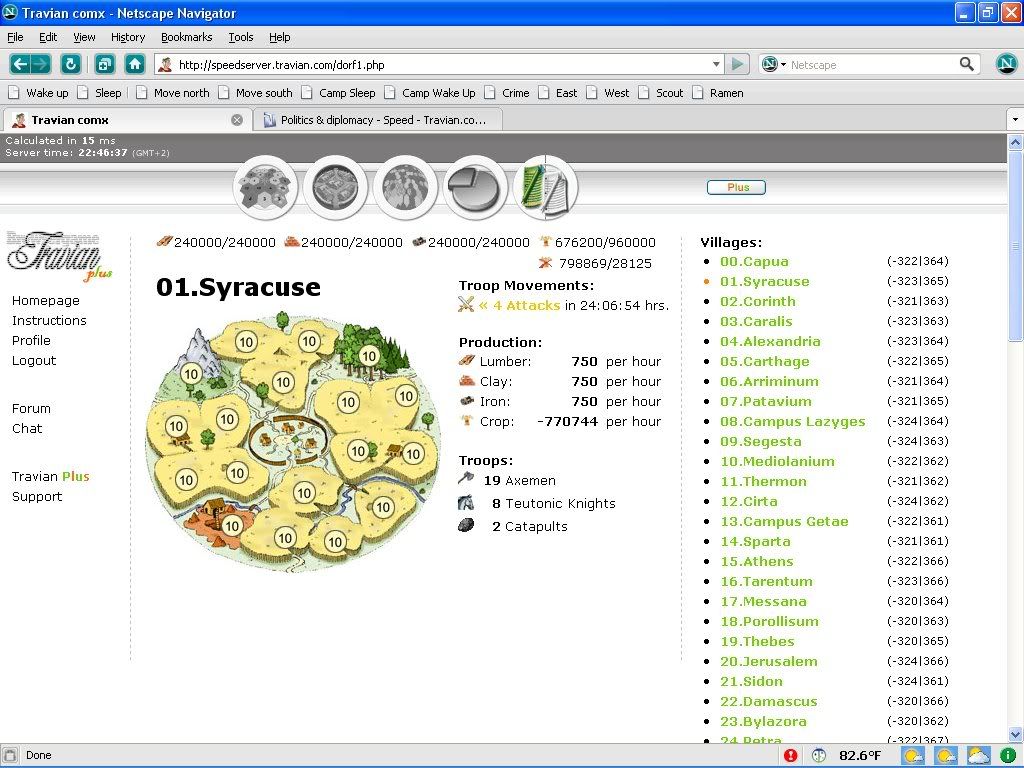Switch to the Politics & diplomacy tab

click(377, 120)
